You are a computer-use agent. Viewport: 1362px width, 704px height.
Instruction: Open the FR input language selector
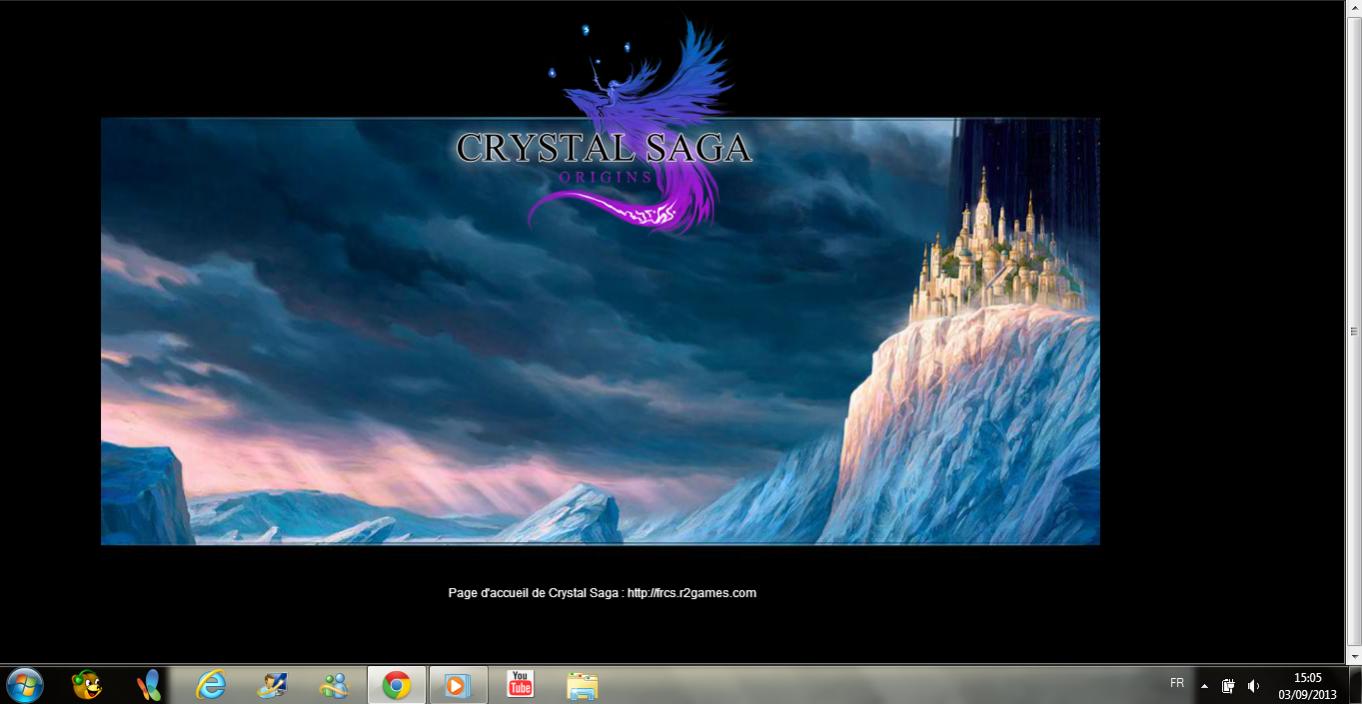tap(1177, 684)
